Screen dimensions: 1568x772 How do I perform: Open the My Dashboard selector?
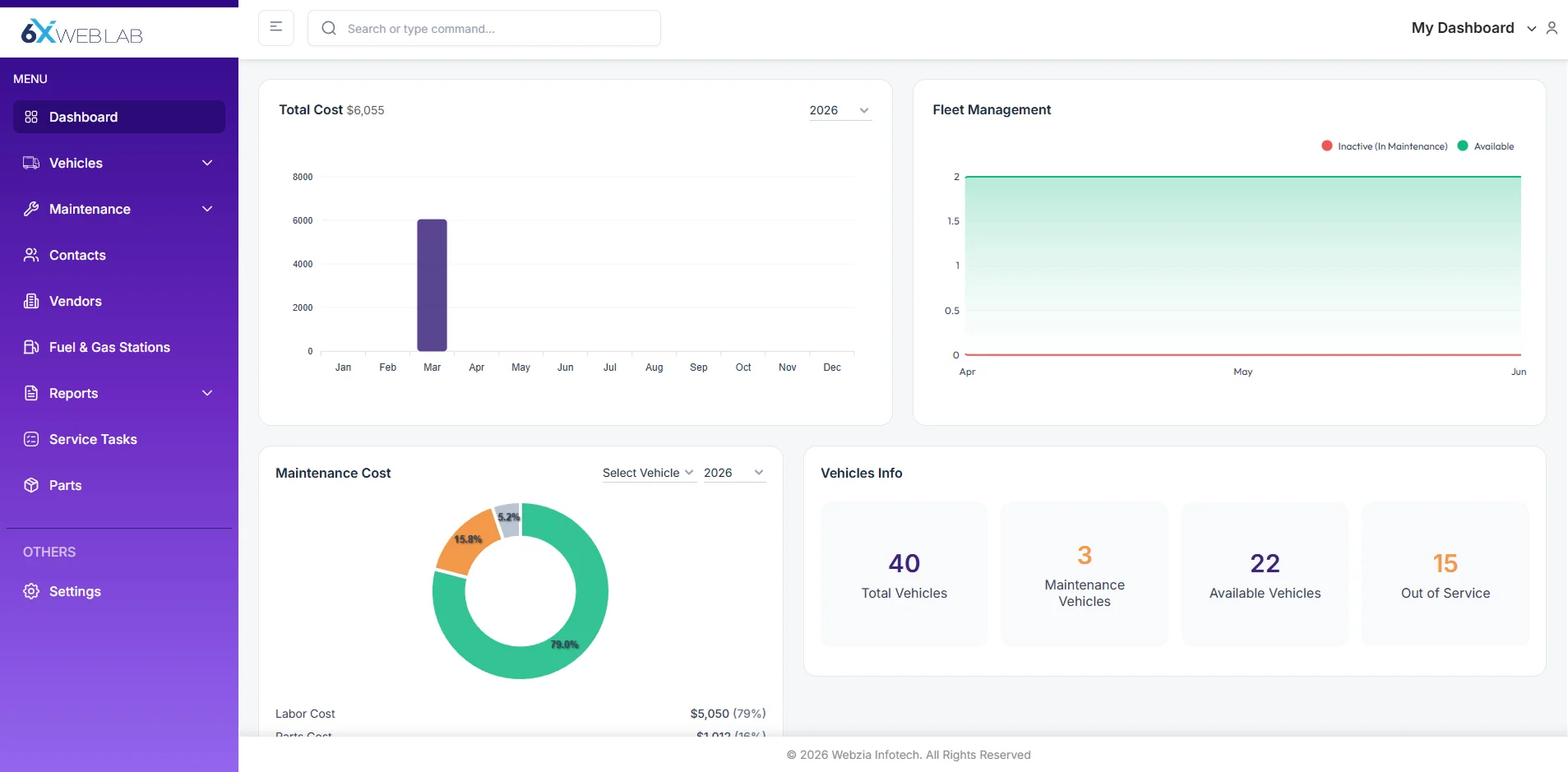(1473, 27)
